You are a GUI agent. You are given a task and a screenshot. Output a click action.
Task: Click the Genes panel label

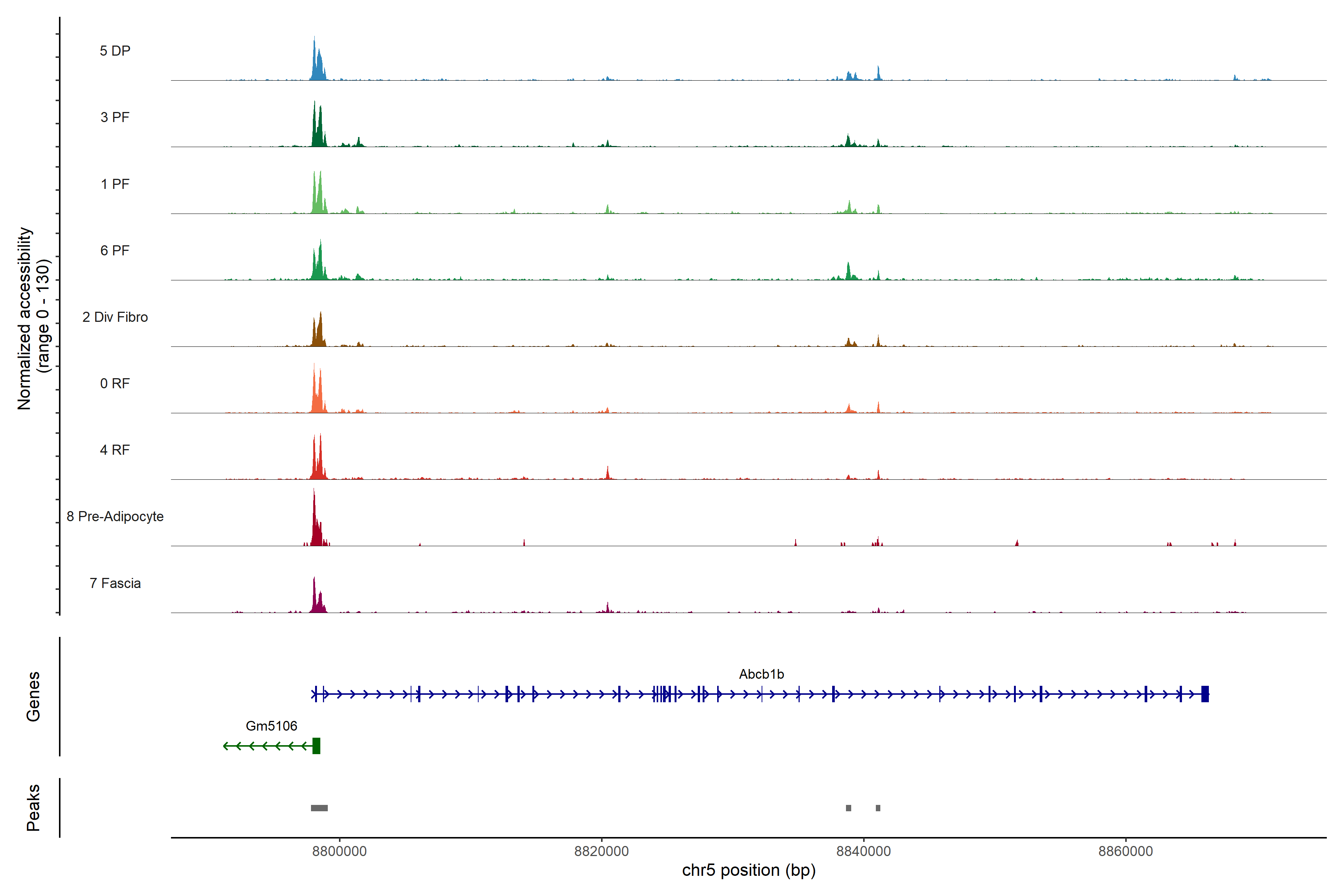tap(33, 697)
